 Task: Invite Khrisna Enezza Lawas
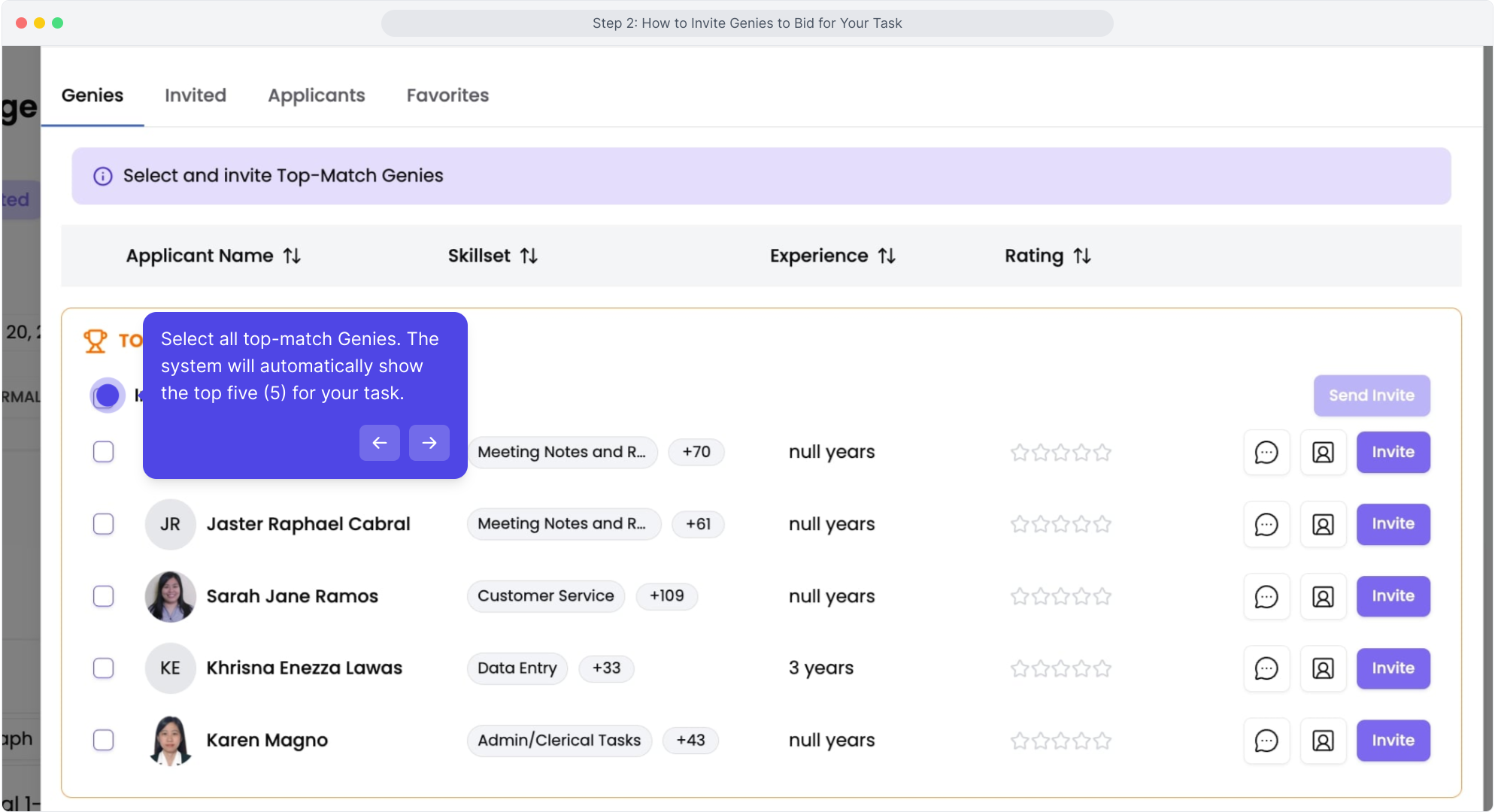tap(1393, 668)
